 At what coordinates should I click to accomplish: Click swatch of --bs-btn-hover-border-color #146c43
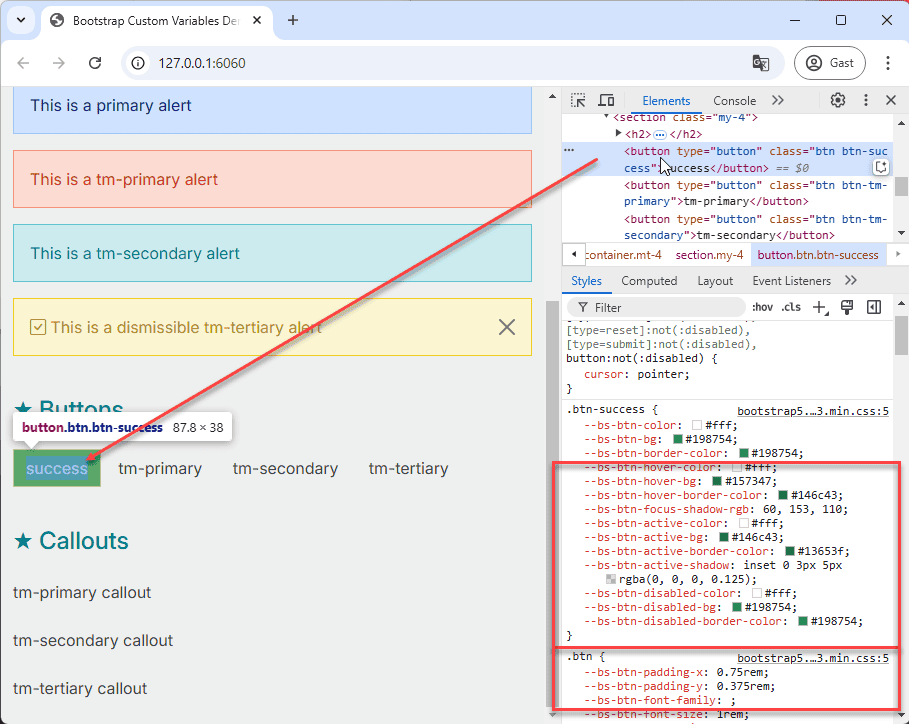[783, 495]
